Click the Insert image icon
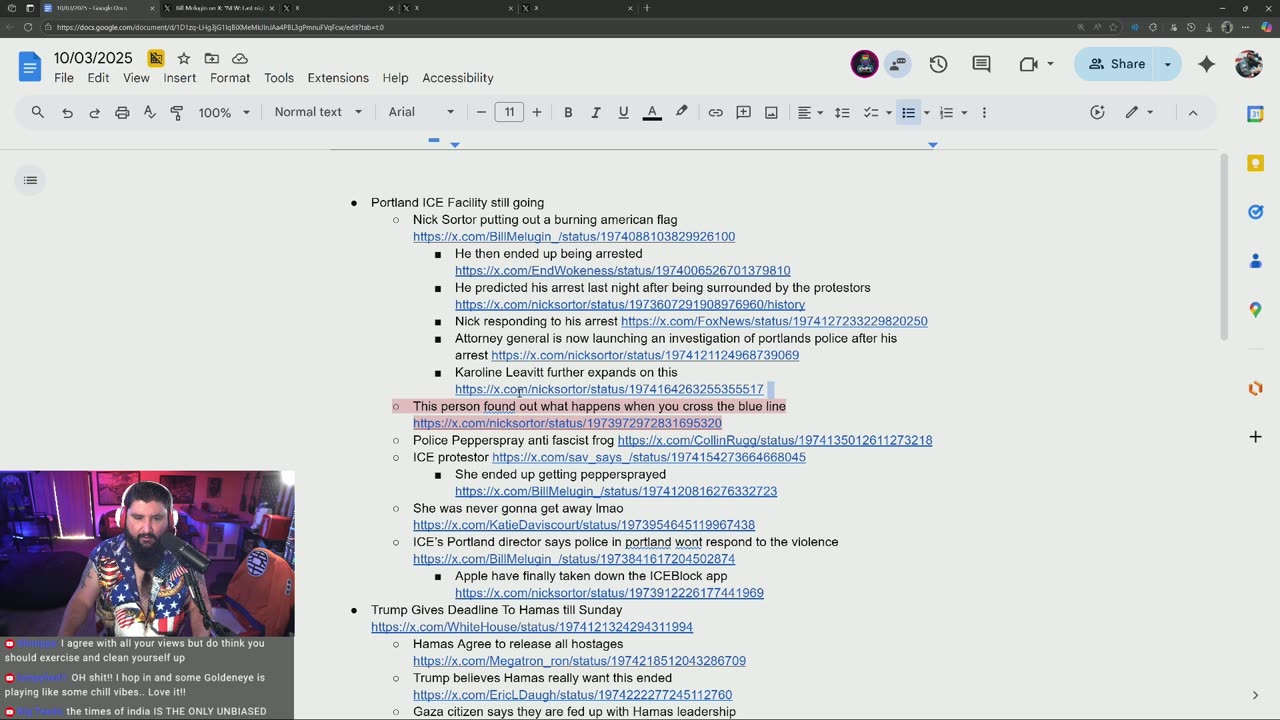Viewport: 1280px width, 720px height. [771, 113]
